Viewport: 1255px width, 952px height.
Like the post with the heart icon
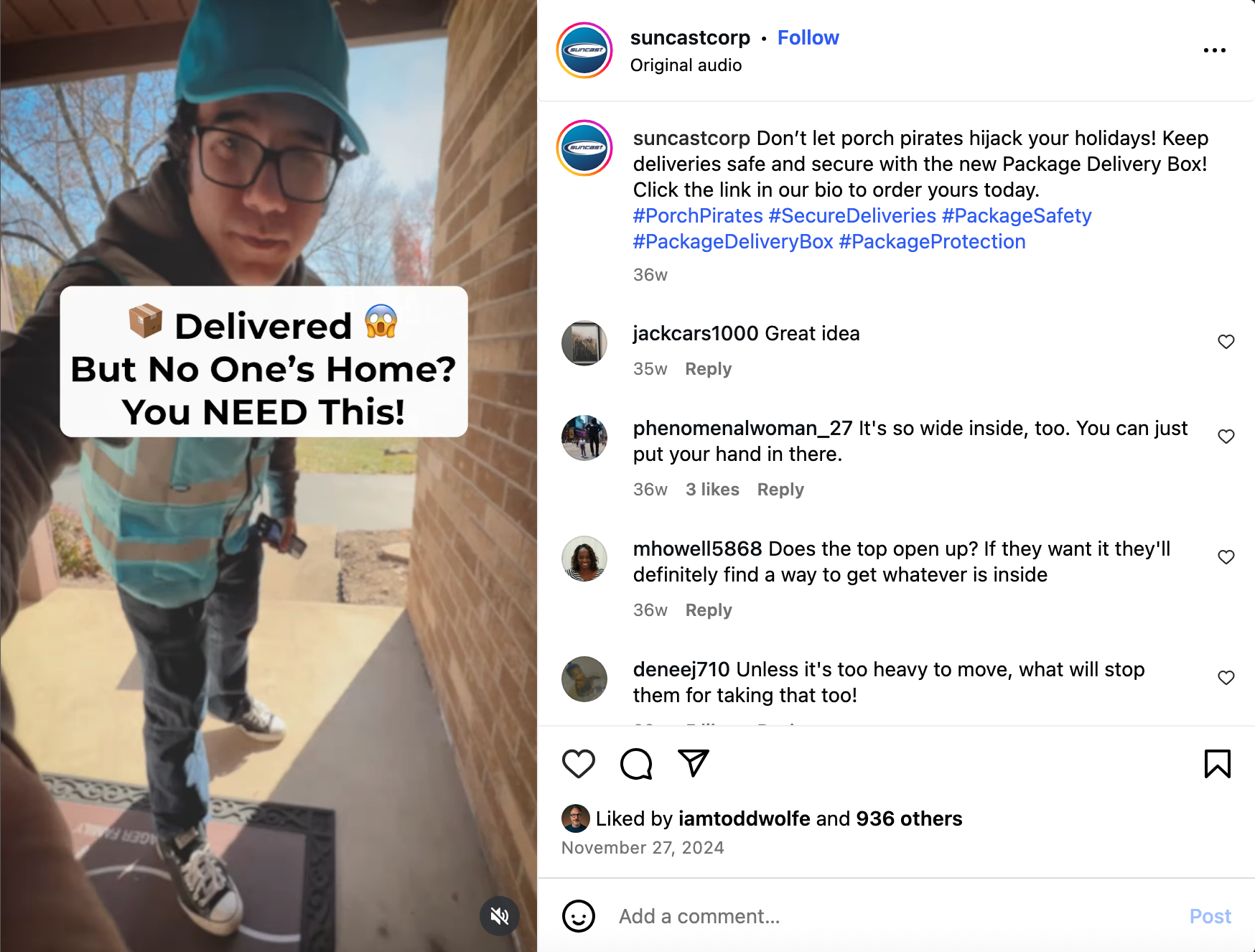[x=578, y=764]
